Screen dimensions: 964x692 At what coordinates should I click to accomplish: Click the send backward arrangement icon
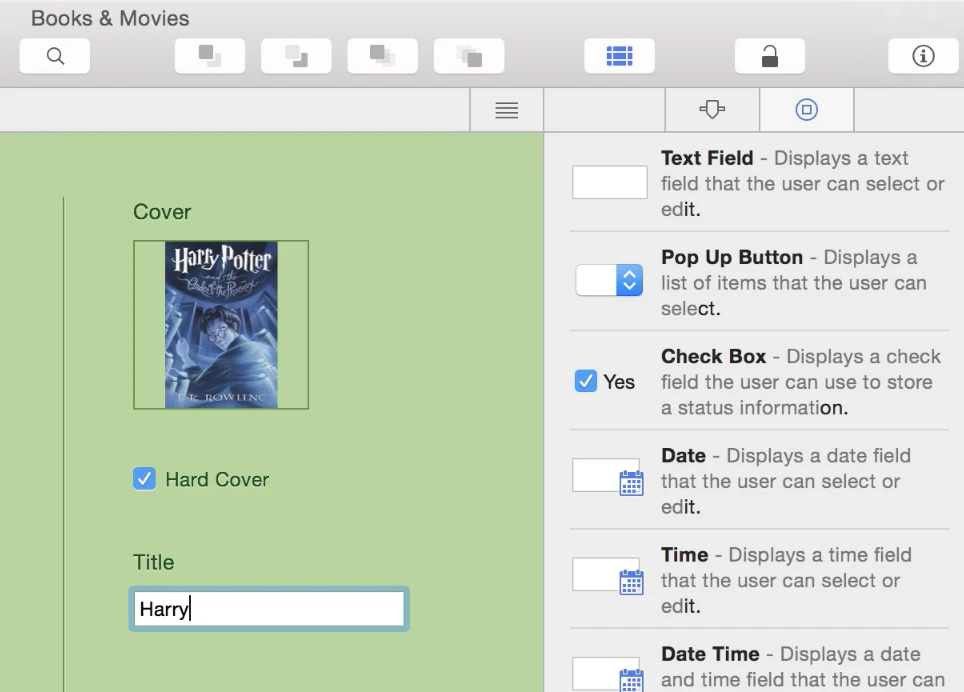coord(296,56)
